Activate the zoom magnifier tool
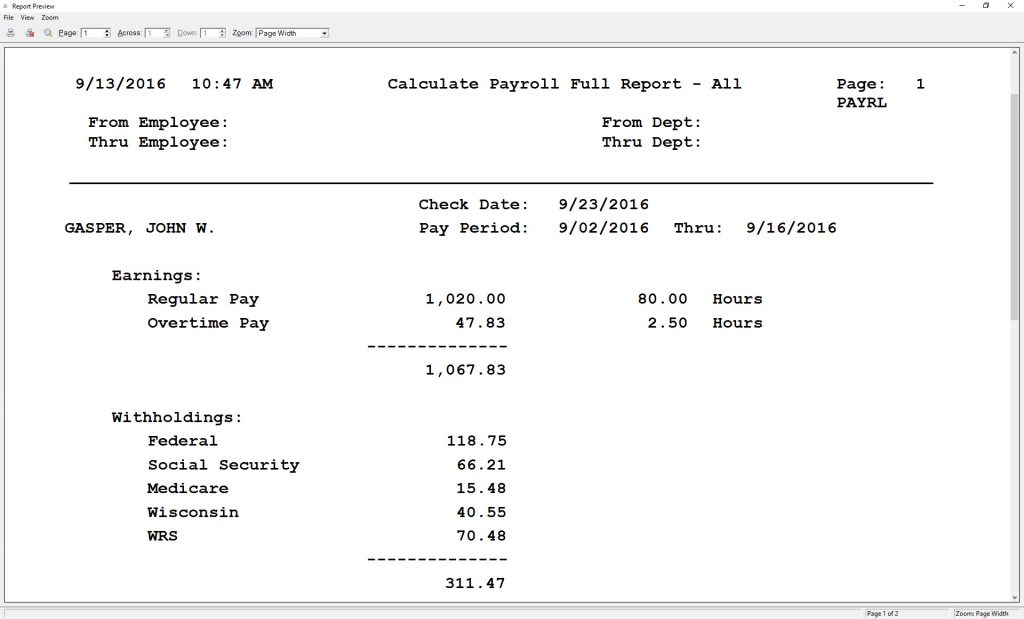This screenshot has height=619, width=1024. (x=48, y=32)
